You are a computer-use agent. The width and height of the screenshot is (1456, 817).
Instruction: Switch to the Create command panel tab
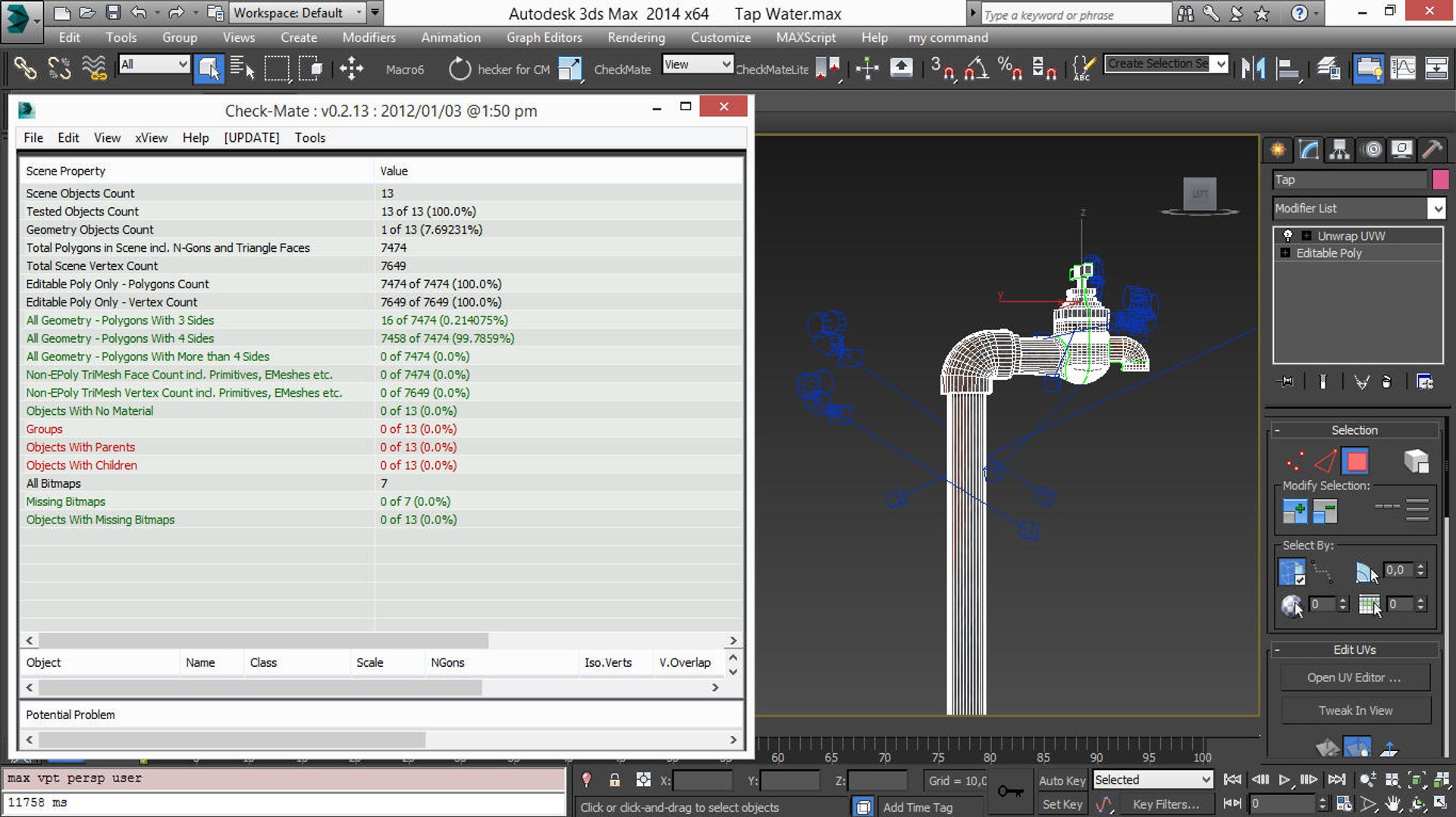pyautogui.click(x=1278, y=149)
